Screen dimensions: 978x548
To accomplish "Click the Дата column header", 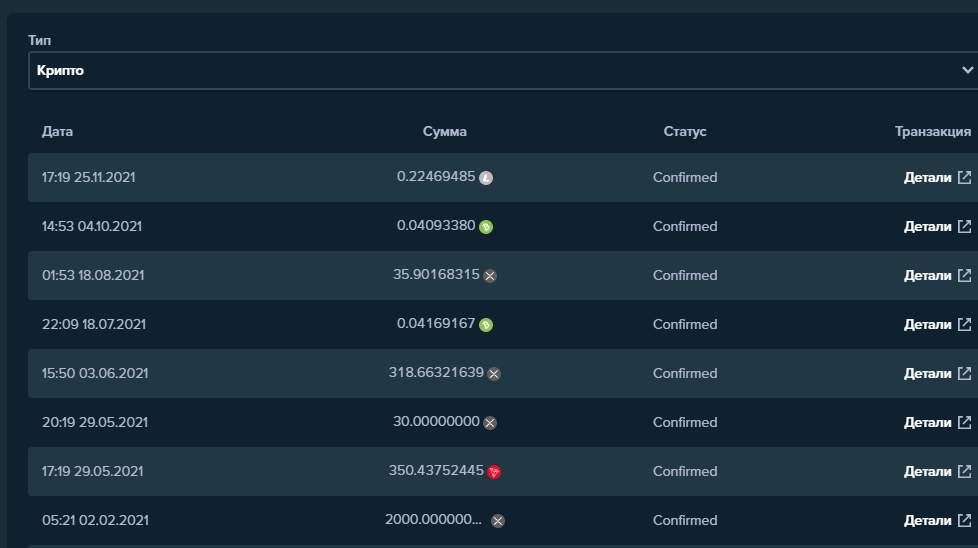I will click(x=57, y=131).
